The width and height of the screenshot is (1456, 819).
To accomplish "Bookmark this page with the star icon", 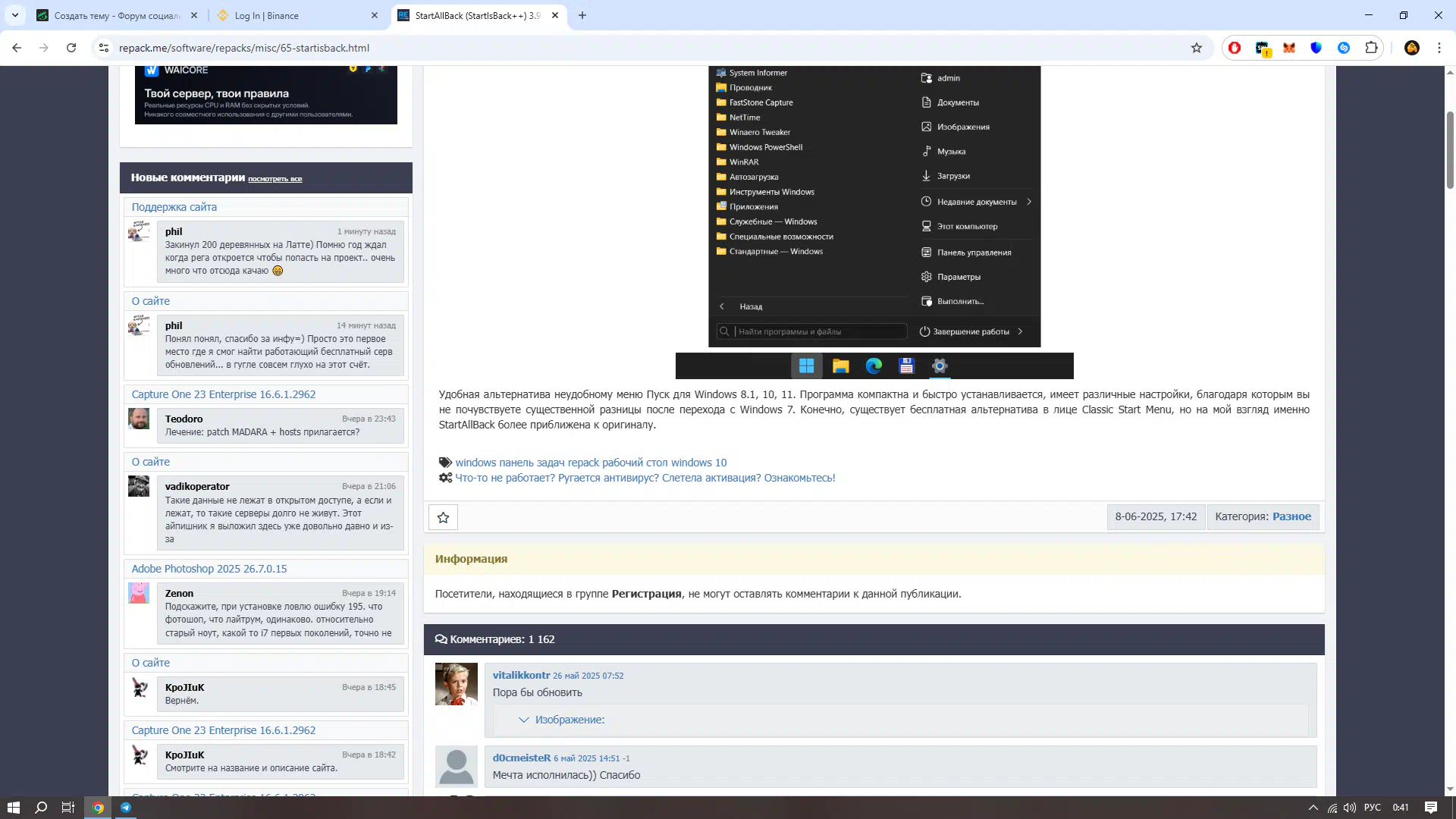I will tap(1197, 48).
